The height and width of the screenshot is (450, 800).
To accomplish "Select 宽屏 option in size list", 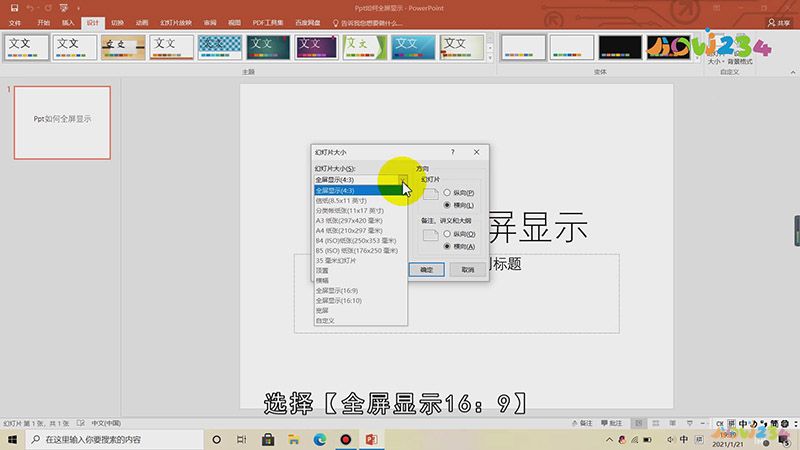I will click(360, 310).
